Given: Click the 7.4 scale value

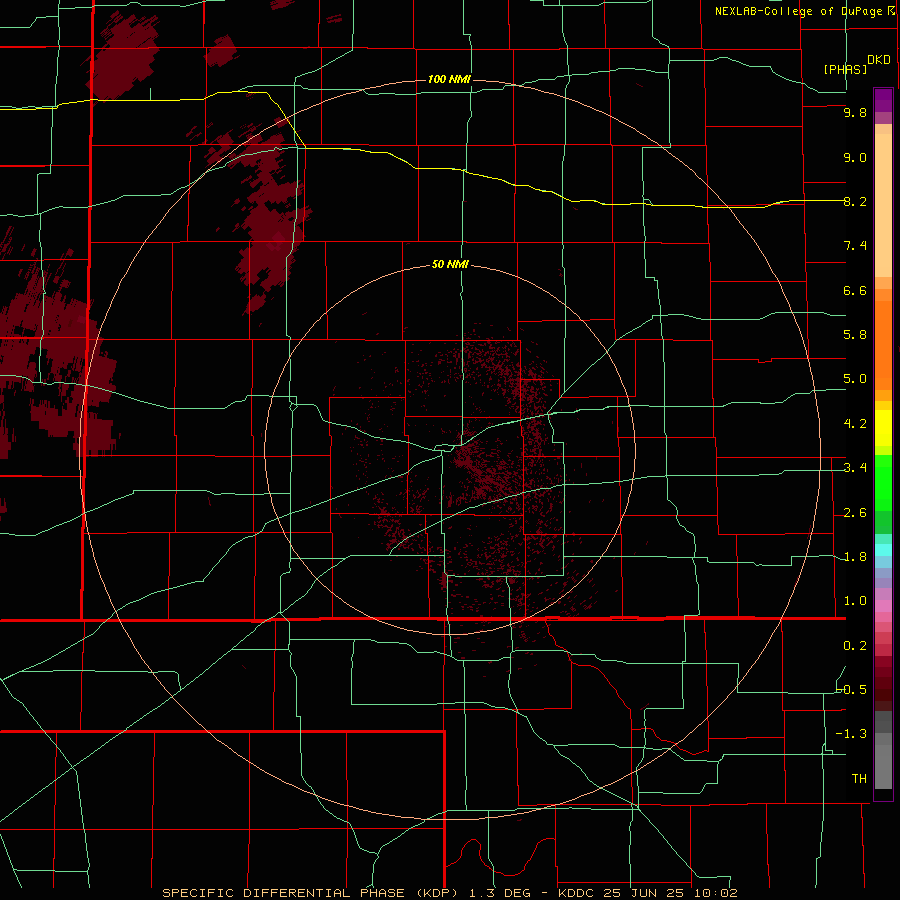Looking at the screenshot, I should click(855, 246).
